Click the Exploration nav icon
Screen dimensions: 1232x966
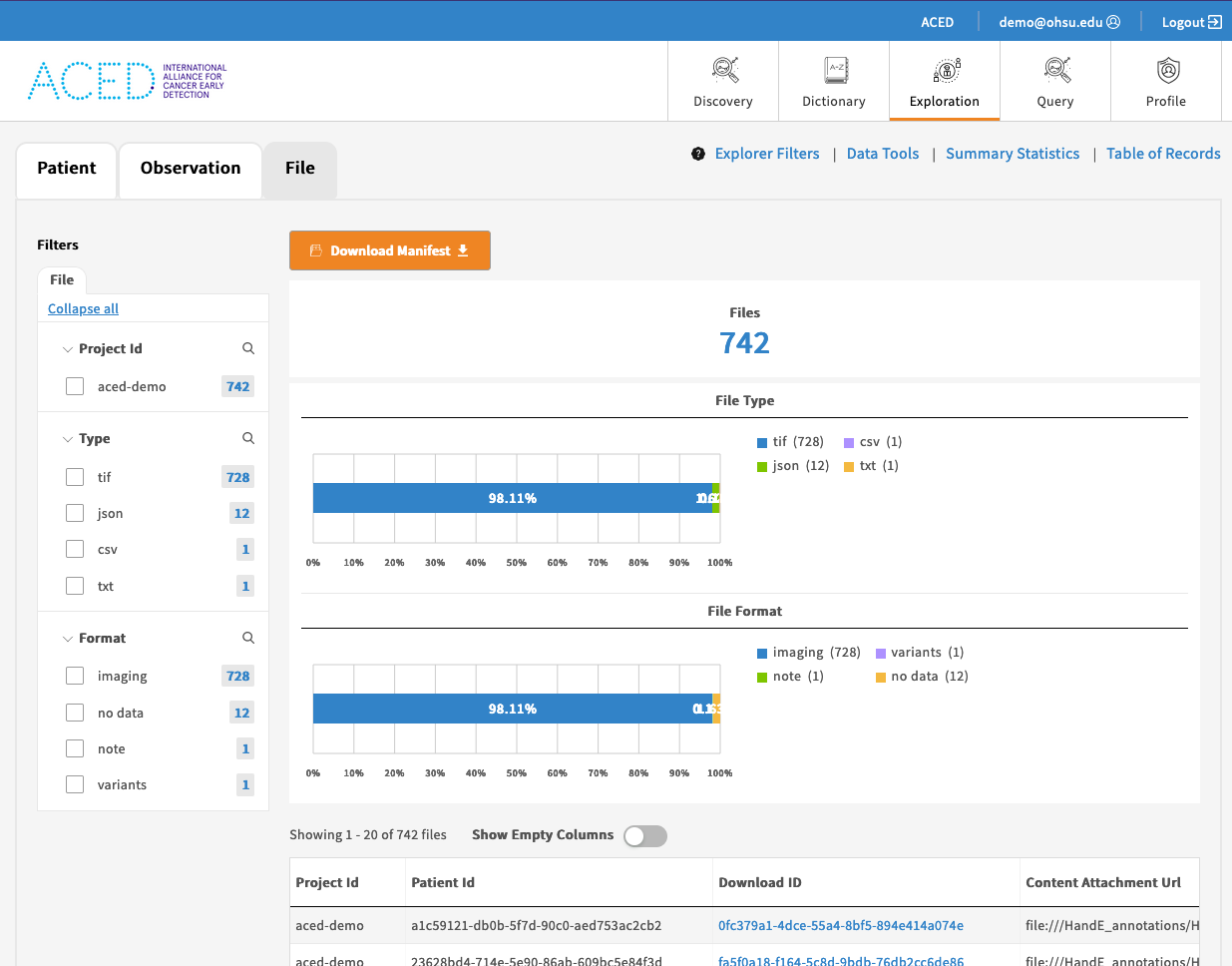(x=946, y=70)
